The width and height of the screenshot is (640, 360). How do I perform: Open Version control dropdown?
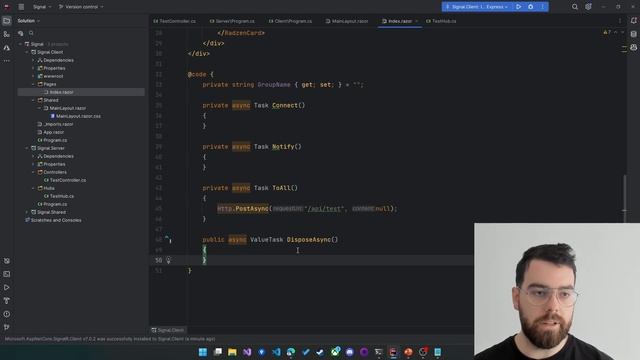[x=81, y=7]
